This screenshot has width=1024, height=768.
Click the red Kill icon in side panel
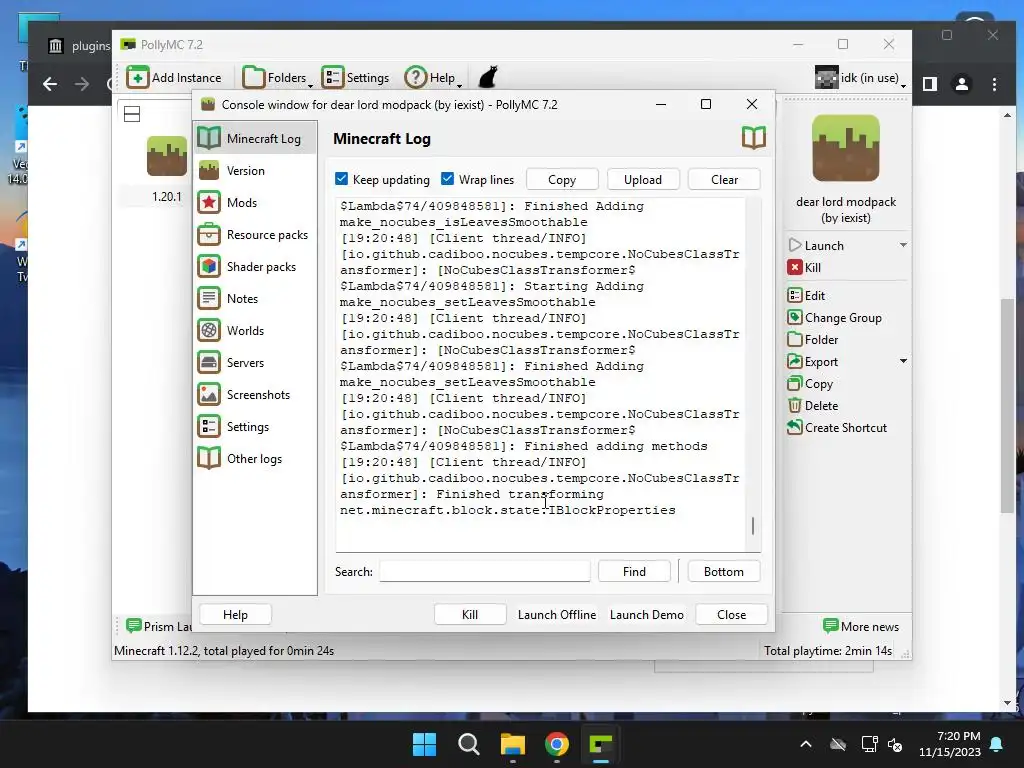(x=795, y=267)
